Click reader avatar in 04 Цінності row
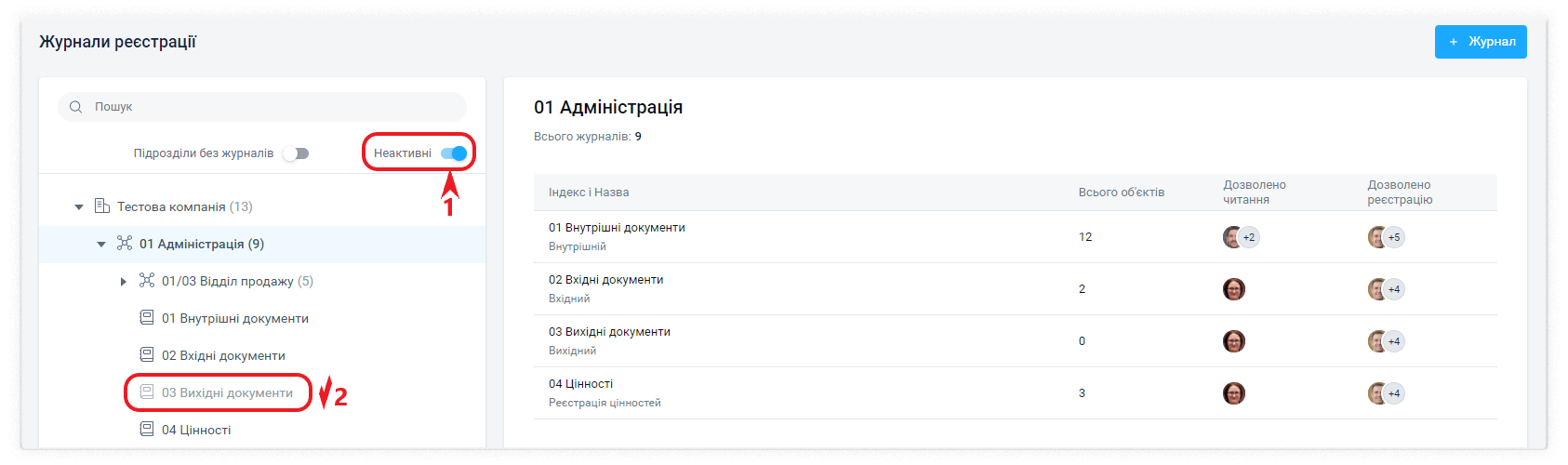This screenshot has width=1568, height=465. coord(1233,393)
